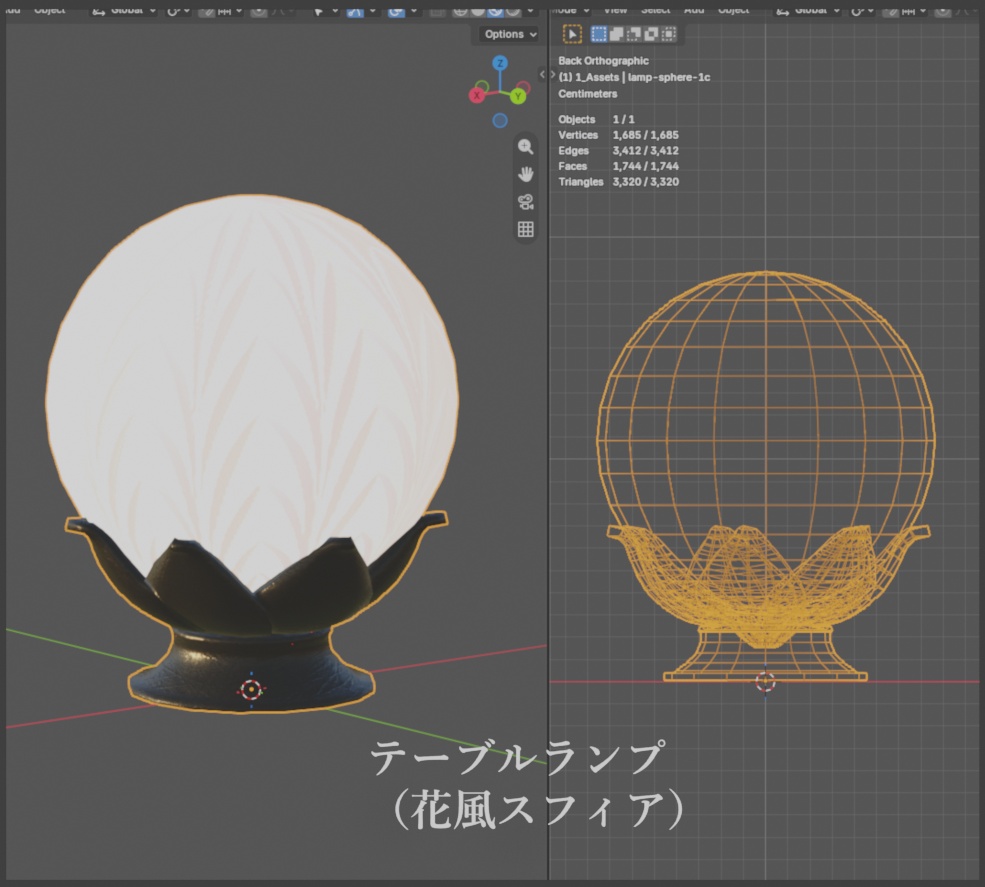Click Faces '1,744 / 1,744' statistic

[x=645, y=166]
